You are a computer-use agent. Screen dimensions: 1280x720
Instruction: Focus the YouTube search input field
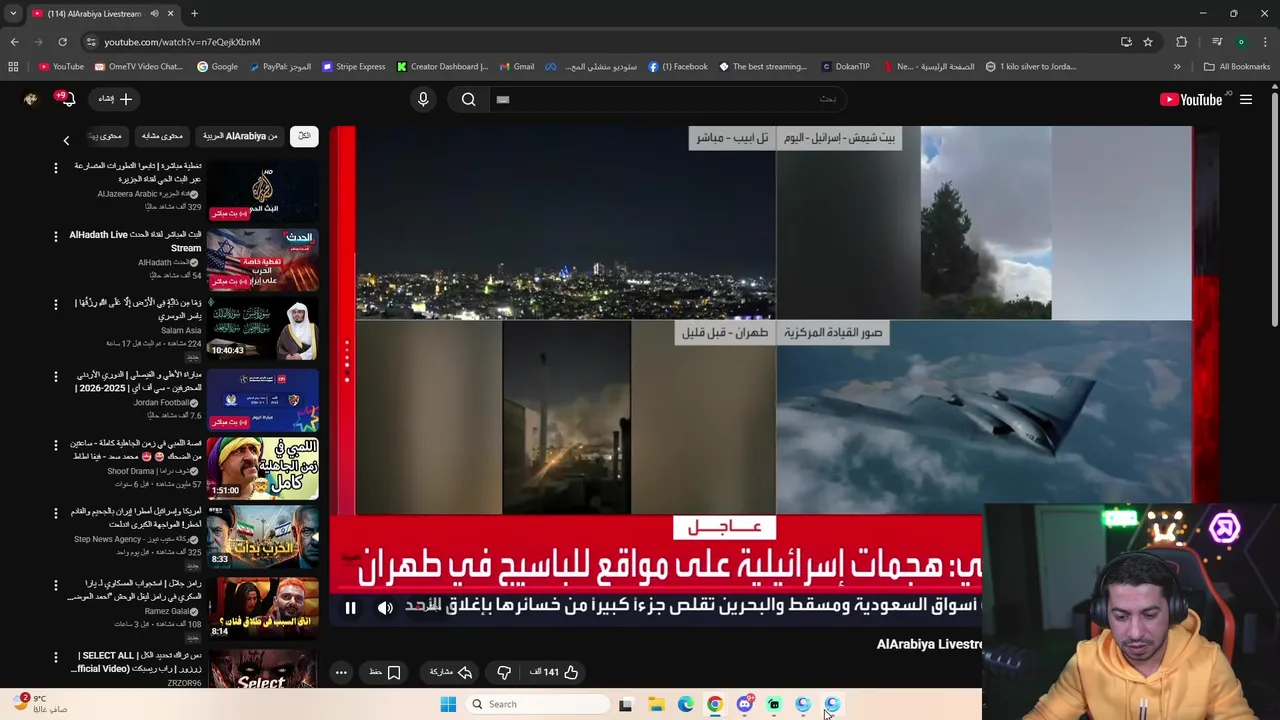668,99
